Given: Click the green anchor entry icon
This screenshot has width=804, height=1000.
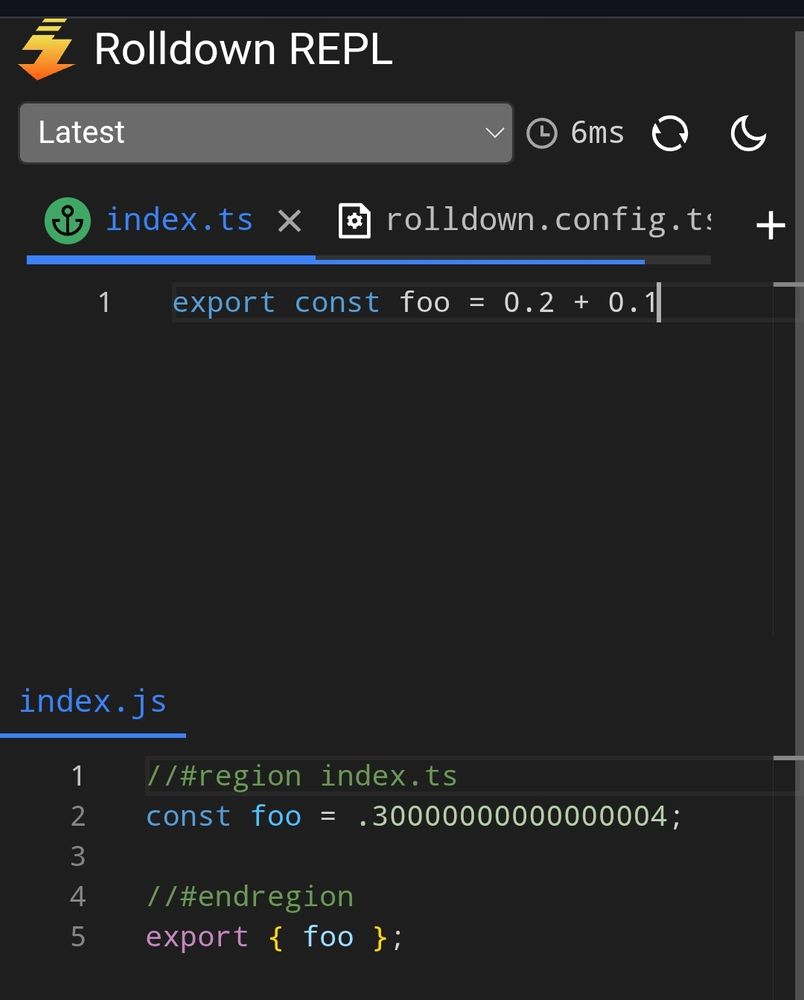Looking at the screenshot, I should coord(68,221).
